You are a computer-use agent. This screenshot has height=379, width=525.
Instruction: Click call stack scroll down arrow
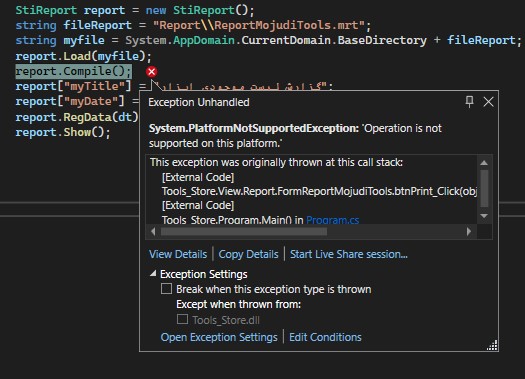click(x=484, y=216)
